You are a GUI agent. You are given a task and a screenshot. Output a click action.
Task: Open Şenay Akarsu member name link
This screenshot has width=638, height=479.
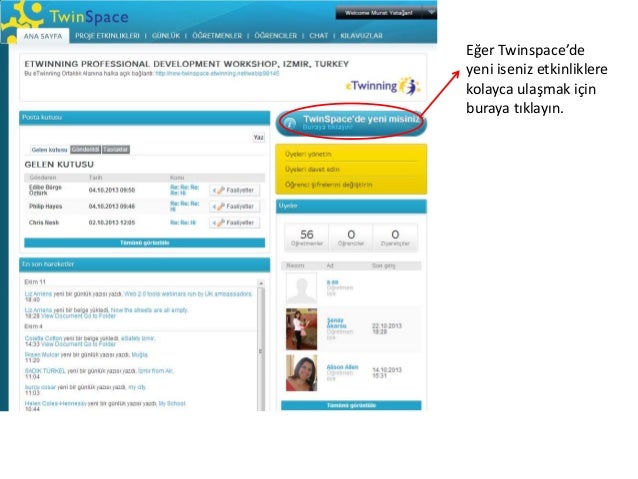(x=336, y=323)
